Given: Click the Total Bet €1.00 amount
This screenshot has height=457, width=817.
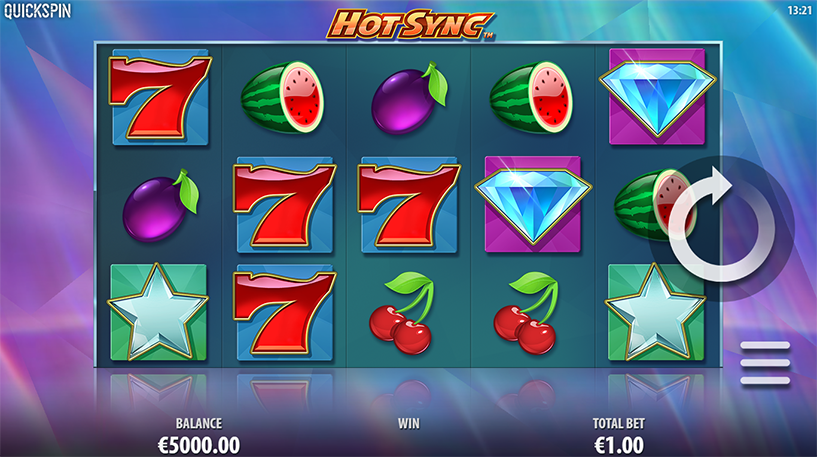Looking at the screenshot, I should 619,446.
